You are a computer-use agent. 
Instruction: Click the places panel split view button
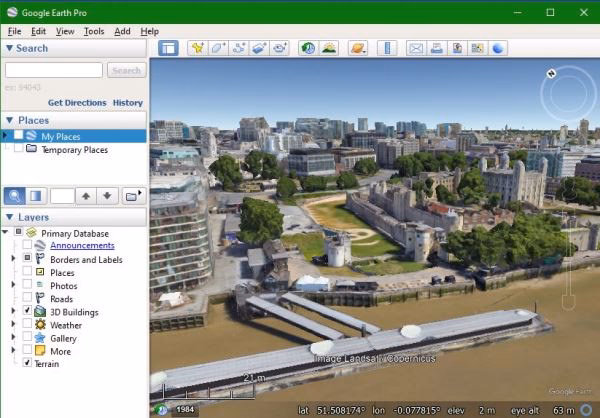coord(36,196)
